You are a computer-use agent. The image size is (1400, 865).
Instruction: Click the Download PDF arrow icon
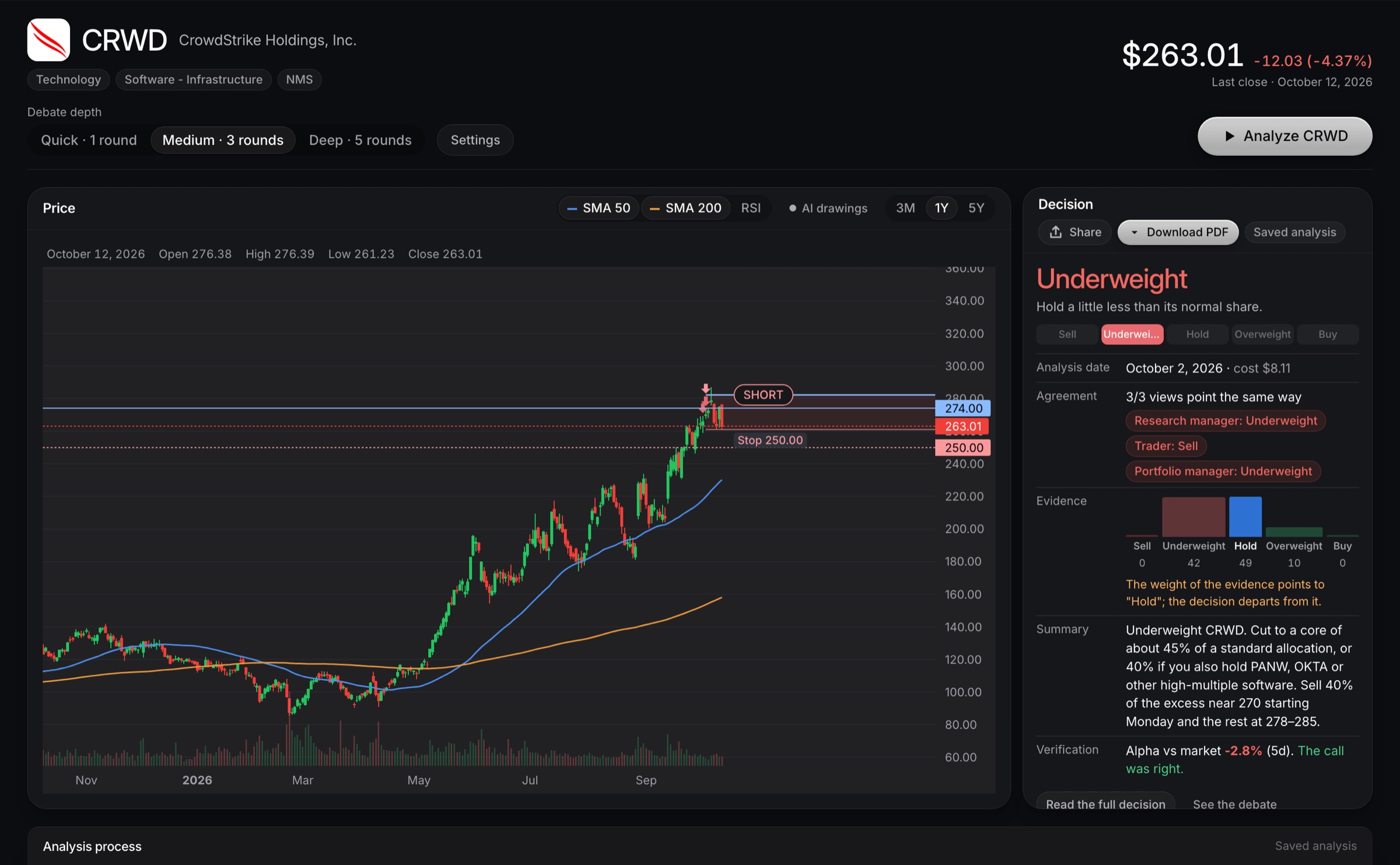(1135, 232)
